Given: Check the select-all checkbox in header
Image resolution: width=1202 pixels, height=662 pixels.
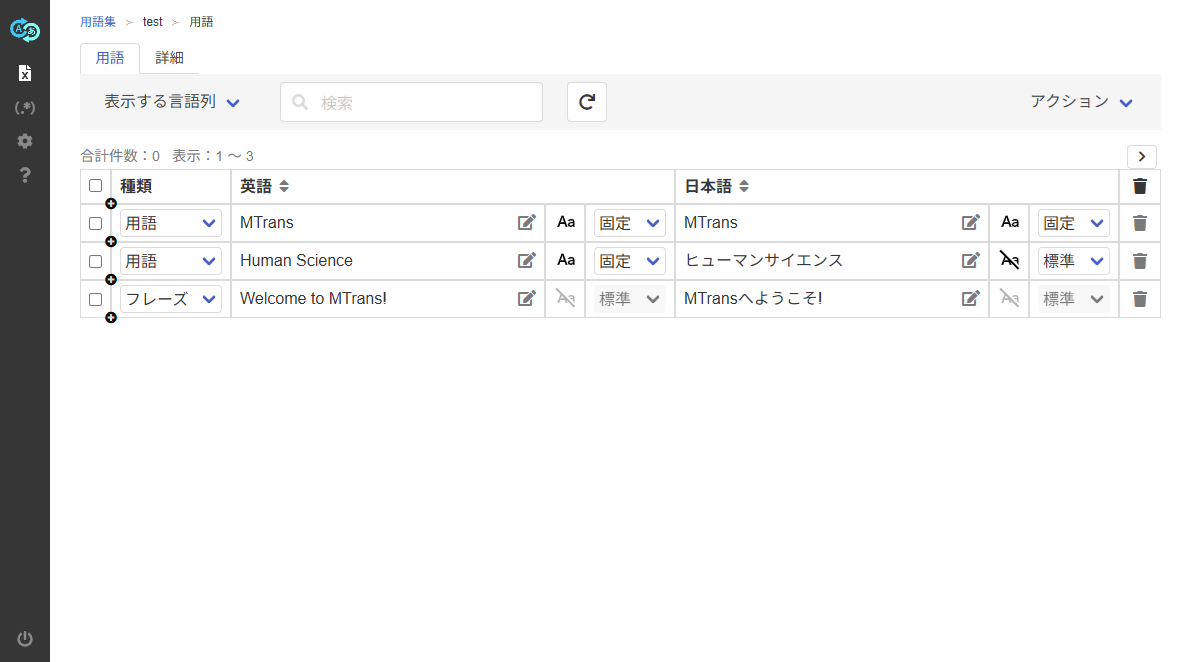Looking at the screenshot, I should coord(95,186).
